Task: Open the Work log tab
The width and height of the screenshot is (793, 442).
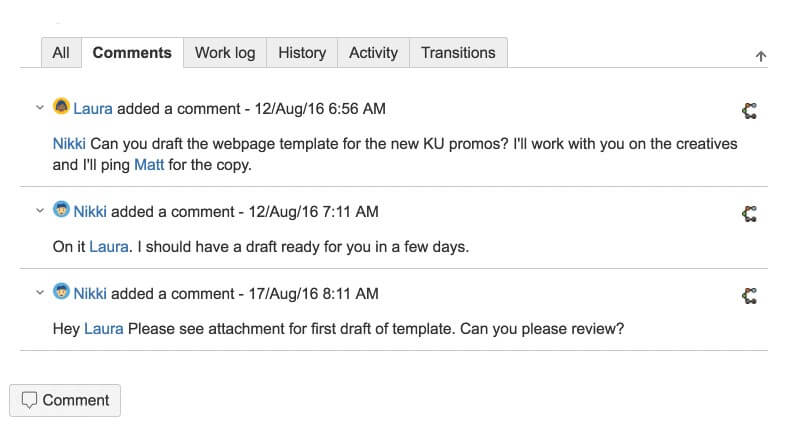Action: pyautogui.click(x=225, y=53)
